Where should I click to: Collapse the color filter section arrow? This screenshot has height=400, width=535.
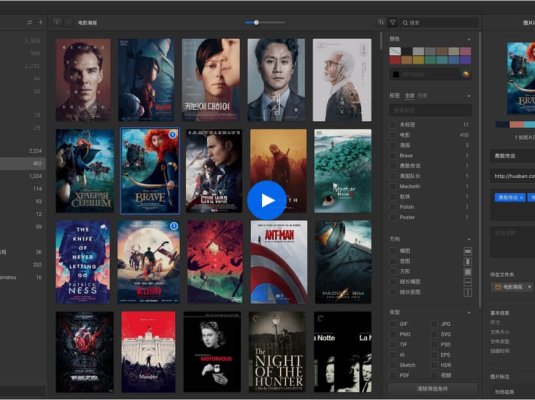tap(469, 40)
